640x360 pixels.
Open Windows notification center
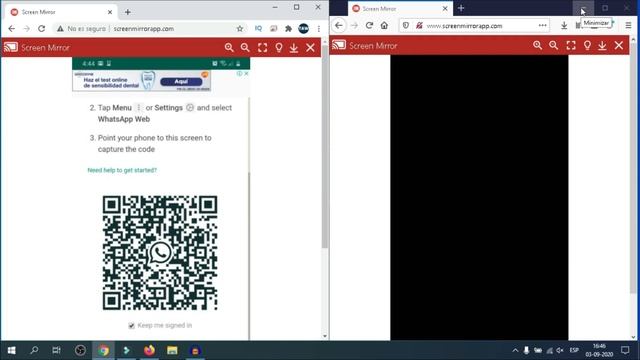click(x=625, y=350)
